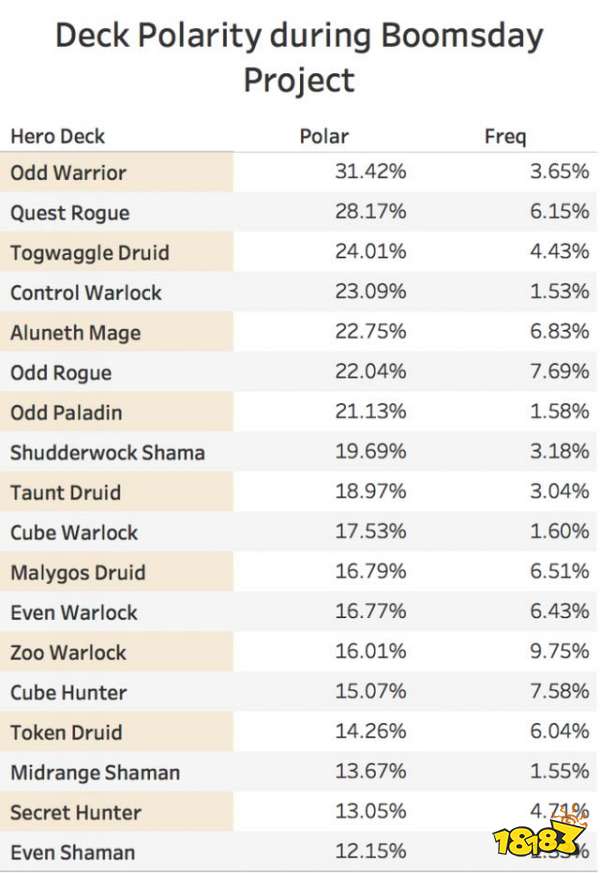Click Odd Paladin's 21.13% polar value
The height and width of the screenshot is (873, 600).
click(370, 412)
